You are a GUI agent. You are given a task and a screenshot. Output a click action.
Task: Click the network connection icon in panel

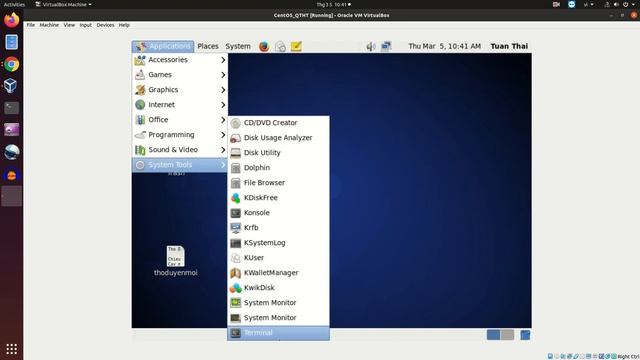point(386,47)
